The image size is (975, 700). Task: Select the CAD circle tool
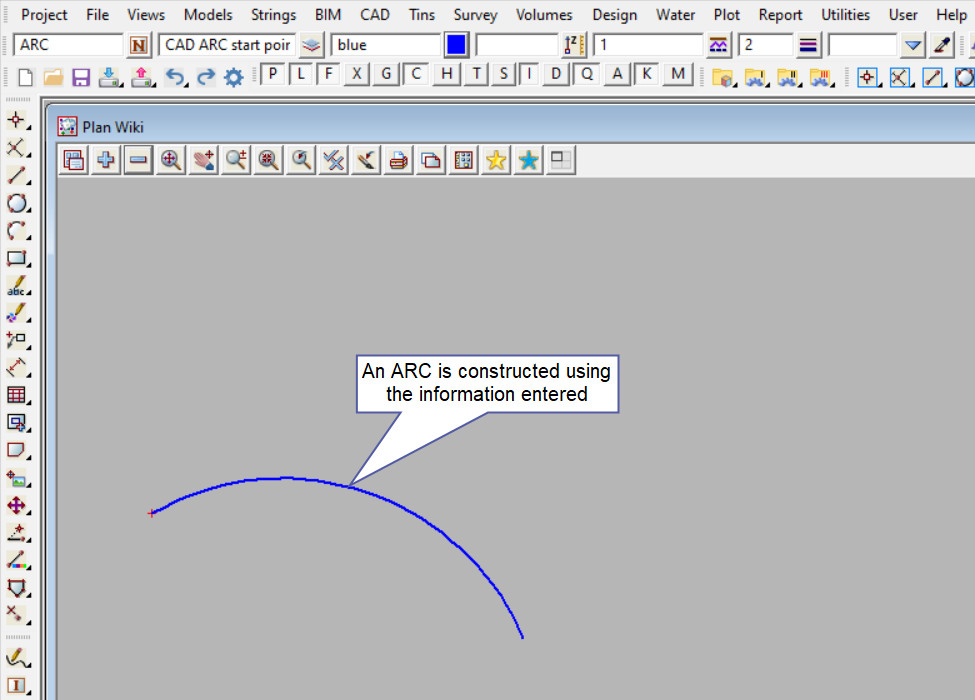(x=16, y=204)
